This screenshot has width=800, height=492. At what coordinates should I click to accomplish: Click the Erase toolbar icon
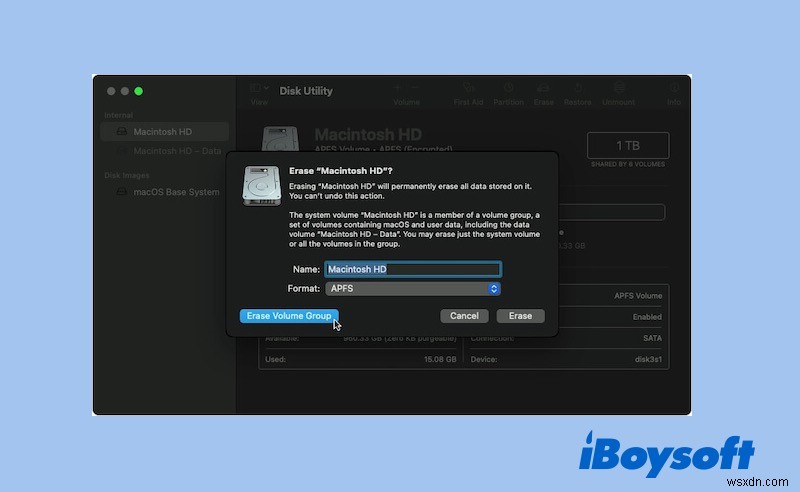coord(543,89)
